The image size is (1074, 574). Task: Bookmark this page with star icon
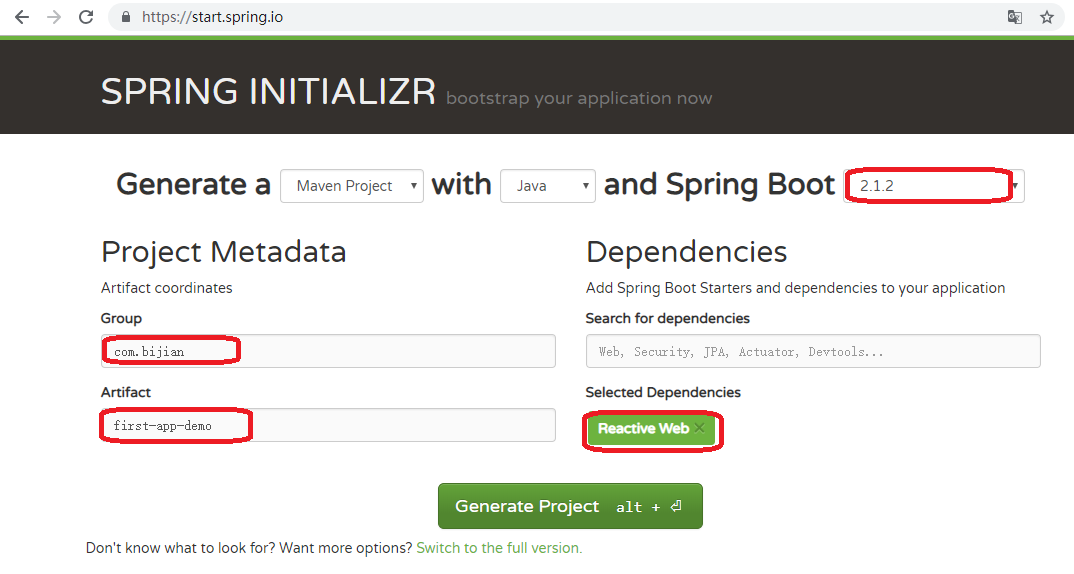[1047, 17]
